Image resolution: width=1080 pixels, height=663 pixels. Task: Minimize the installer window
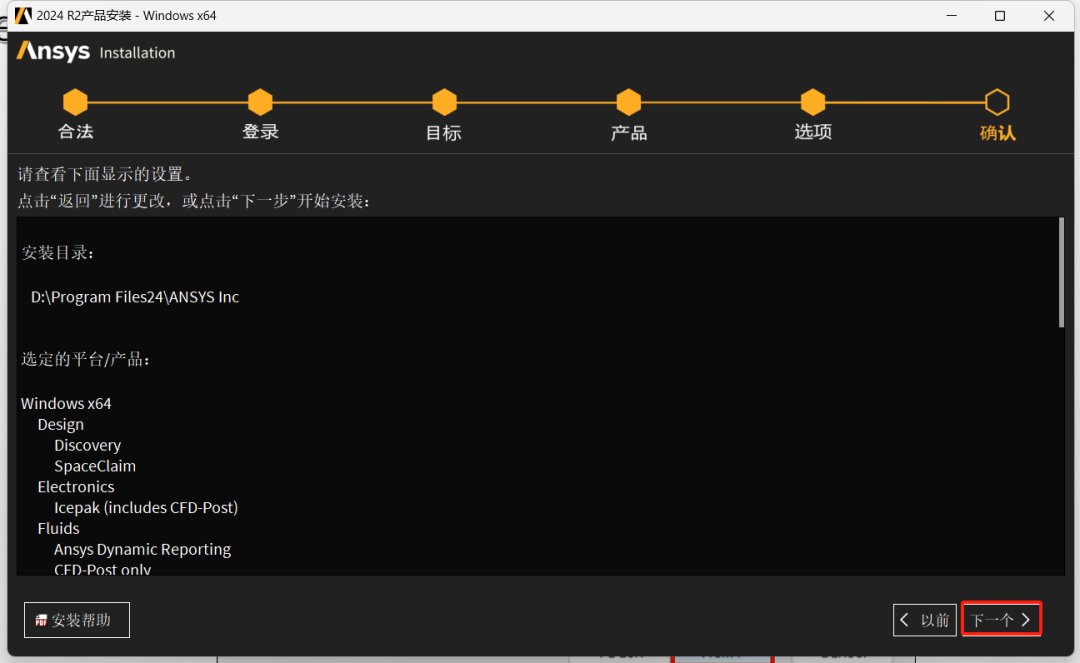(x=951, y=15)
